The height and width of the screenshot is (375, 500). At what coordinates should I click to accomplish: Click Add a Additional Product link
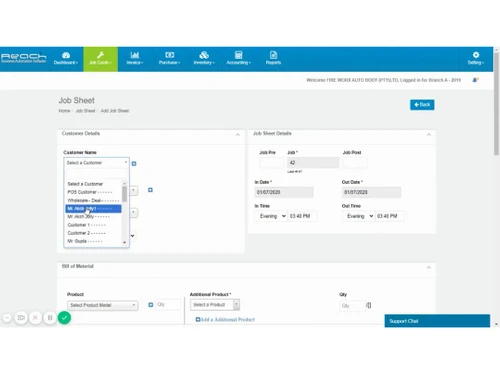tap(225, 320)
